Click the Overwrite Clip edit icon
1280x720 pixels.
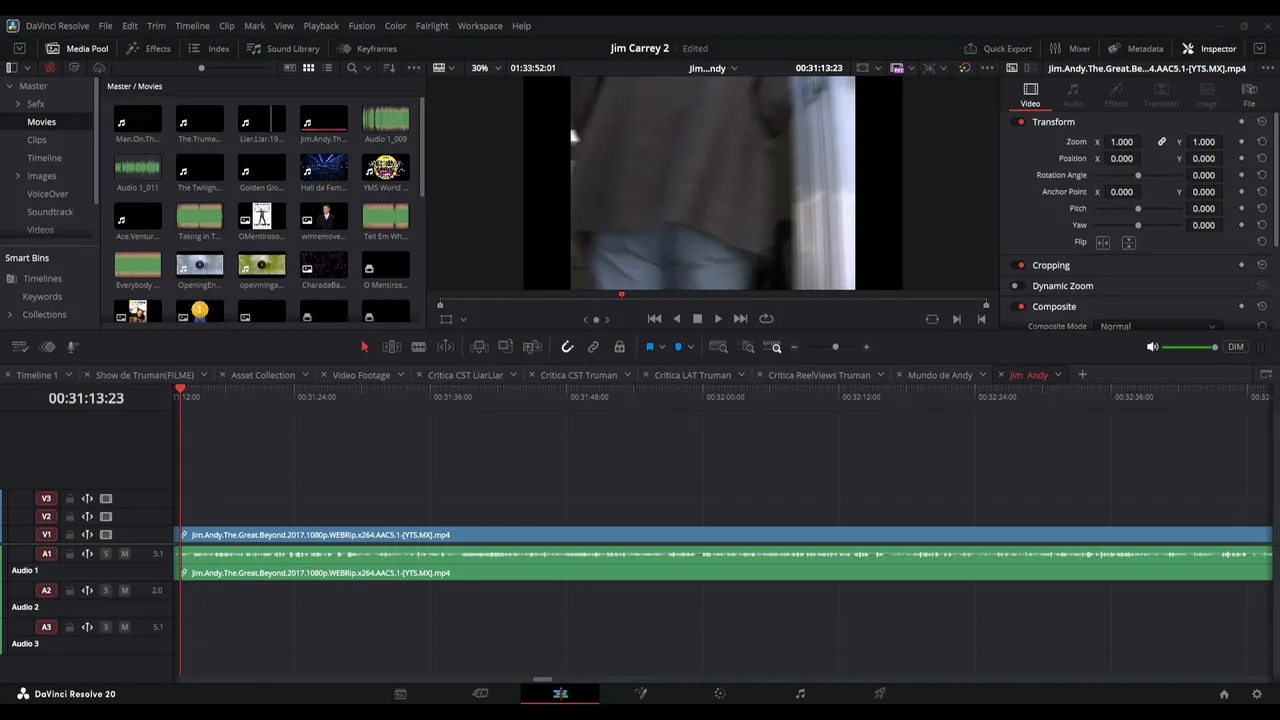(506, 347)
